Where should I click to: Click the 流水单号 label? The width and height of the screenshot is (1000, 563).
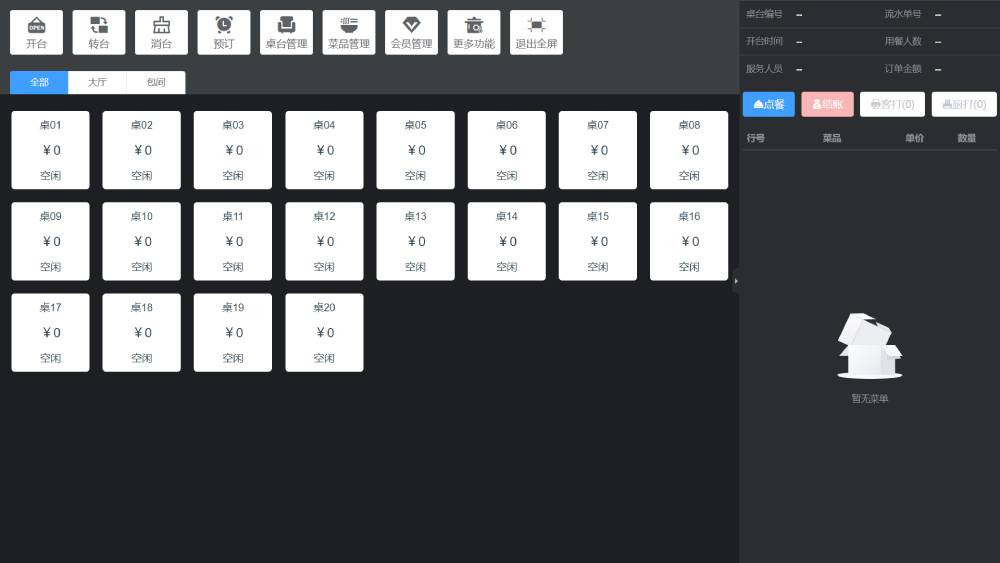pyautogui.click(x=902, y=14)
